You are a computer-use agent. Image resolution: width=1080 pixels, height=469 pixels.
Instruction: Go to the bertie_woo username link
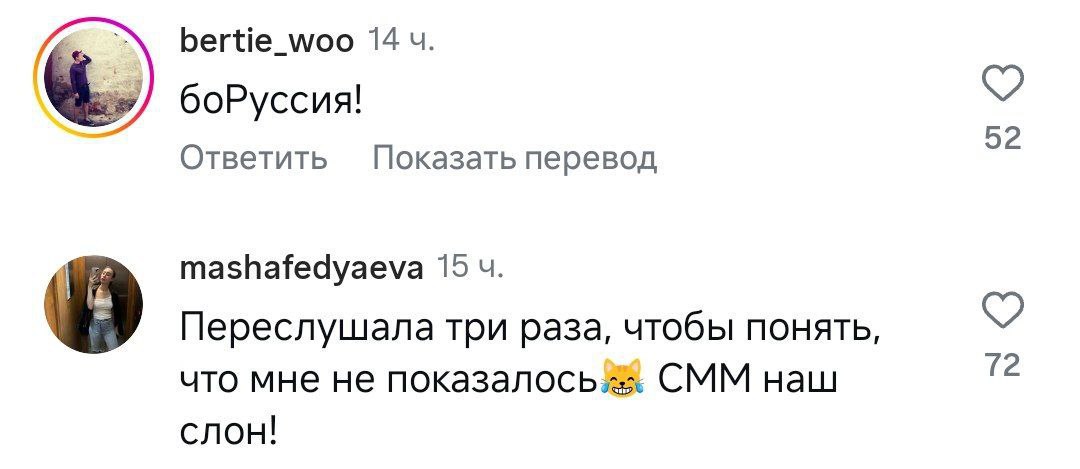[x=265, y=40]
